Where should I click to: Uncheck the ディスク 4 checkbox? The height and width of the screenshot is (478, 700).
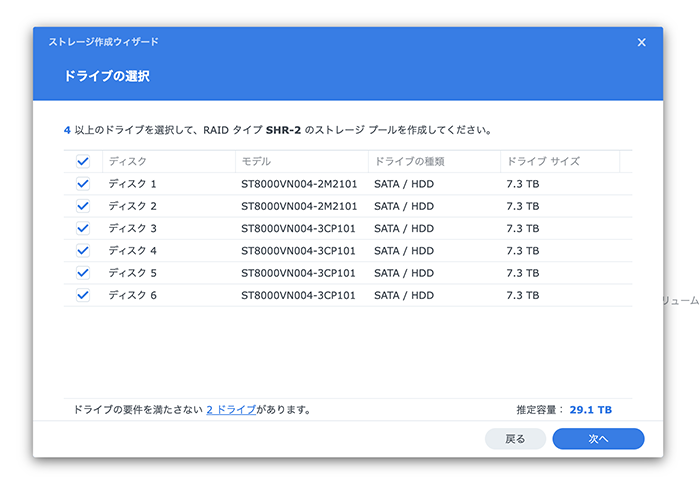83,250
